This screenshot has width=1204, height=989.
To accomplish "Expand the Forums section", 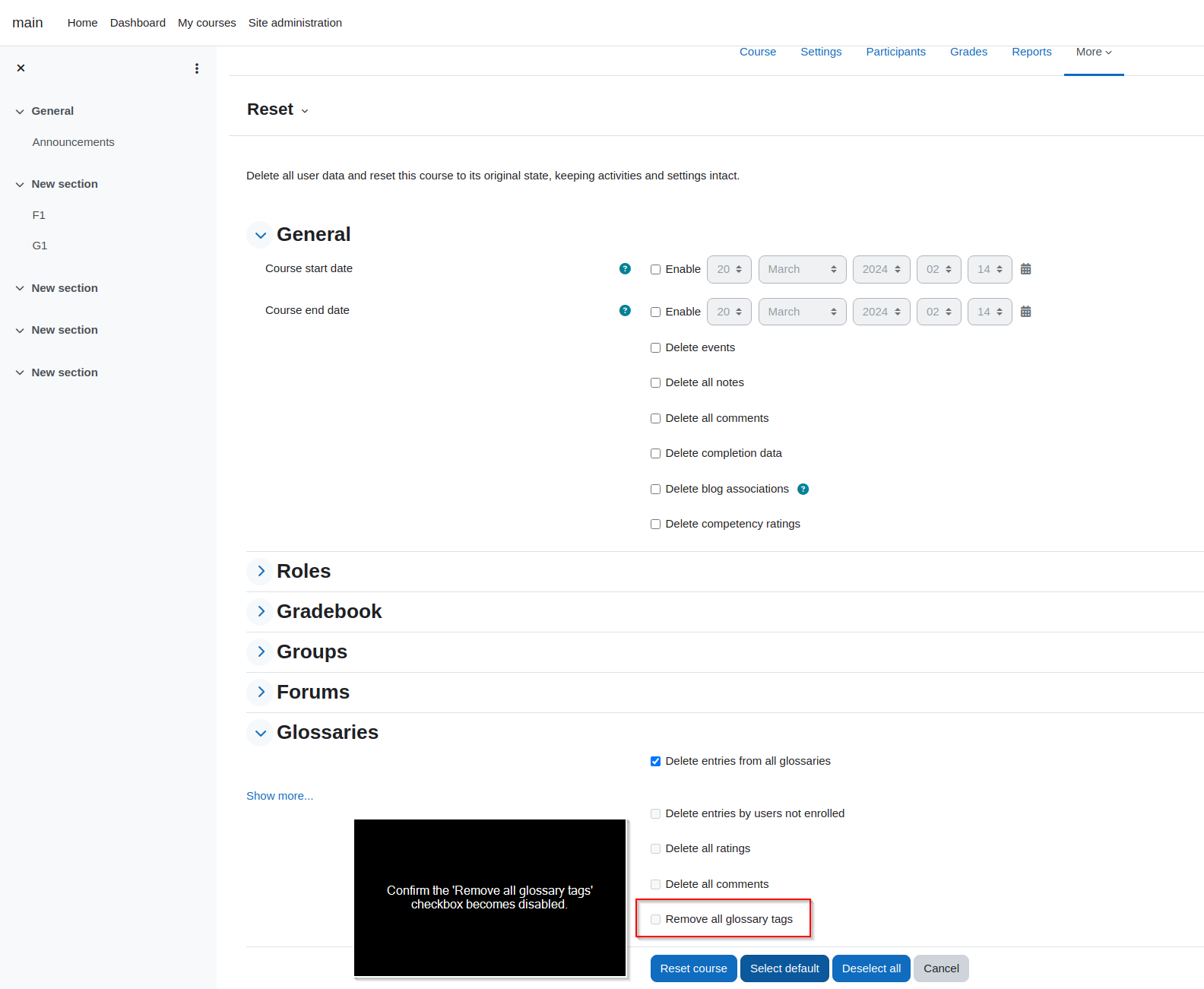I will pos(260,692).
